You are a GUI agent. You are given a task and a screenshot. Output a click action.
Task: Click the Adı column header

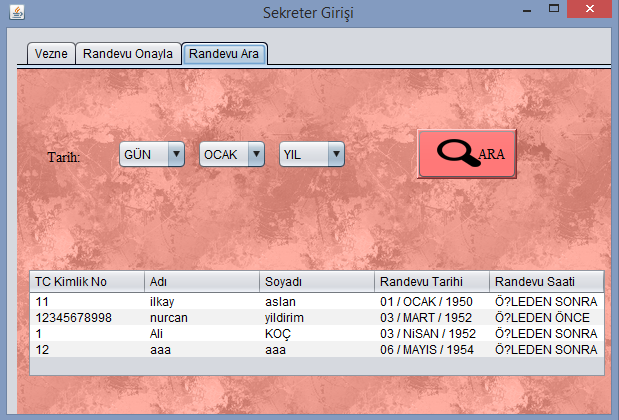[x=201, y=281]
